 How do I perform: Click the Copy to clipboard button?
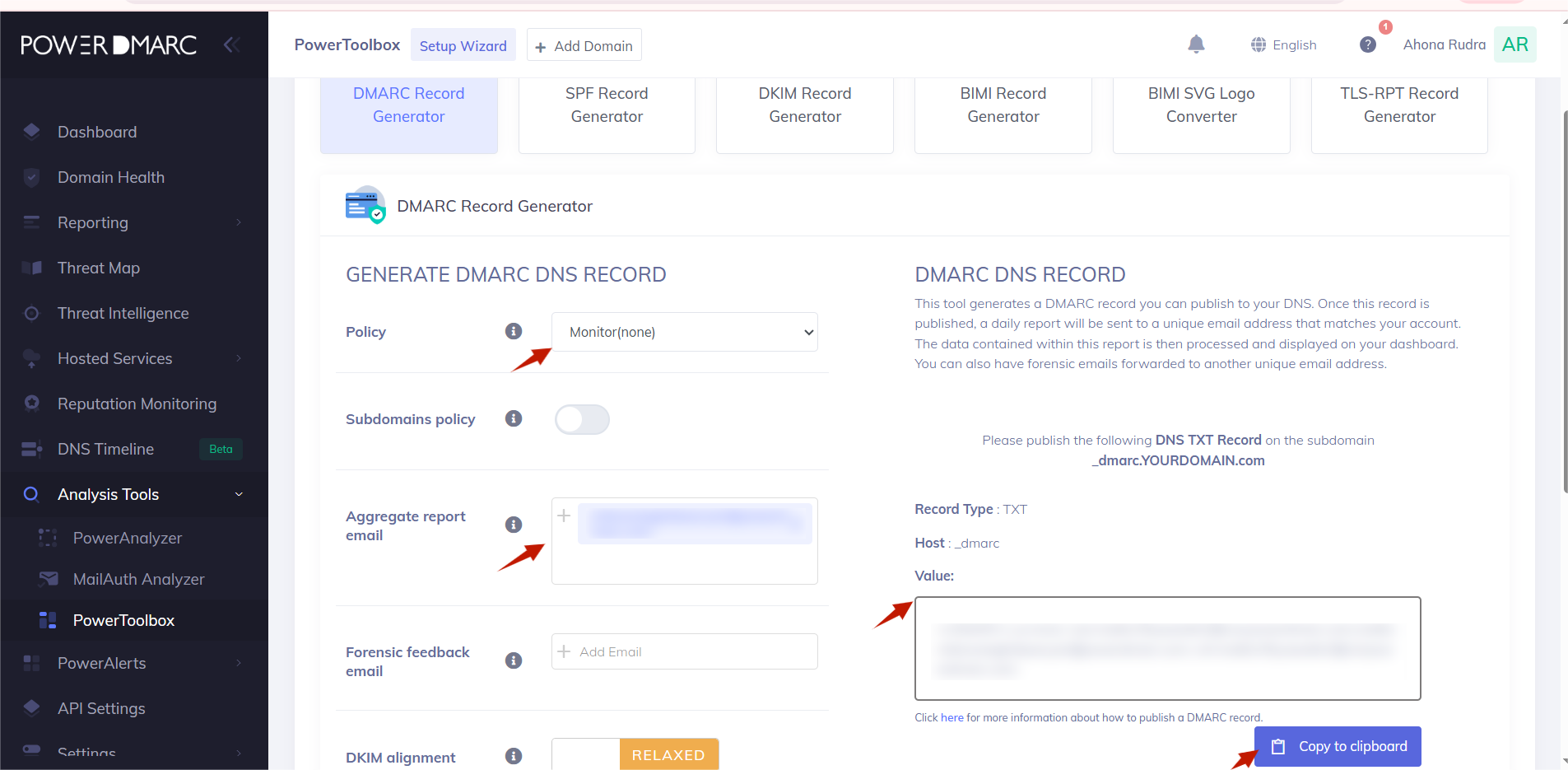coord(1337,746)
